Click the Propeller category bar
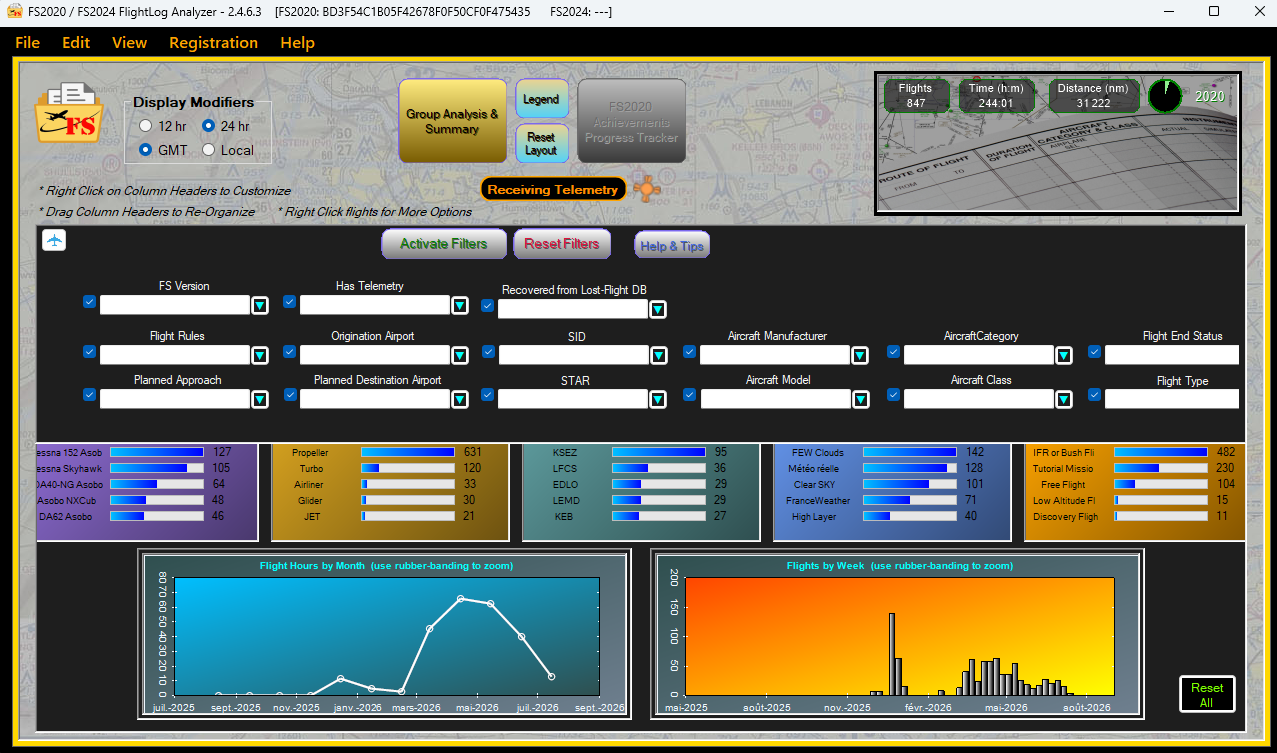The width and height of the screenshot is (1277, 753). coord(408,452)
